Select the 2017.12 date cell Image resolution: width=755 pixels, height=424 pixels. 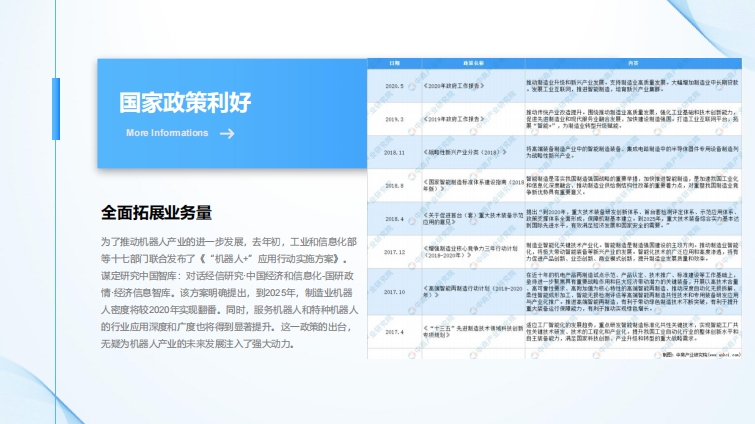click(394, 252)
